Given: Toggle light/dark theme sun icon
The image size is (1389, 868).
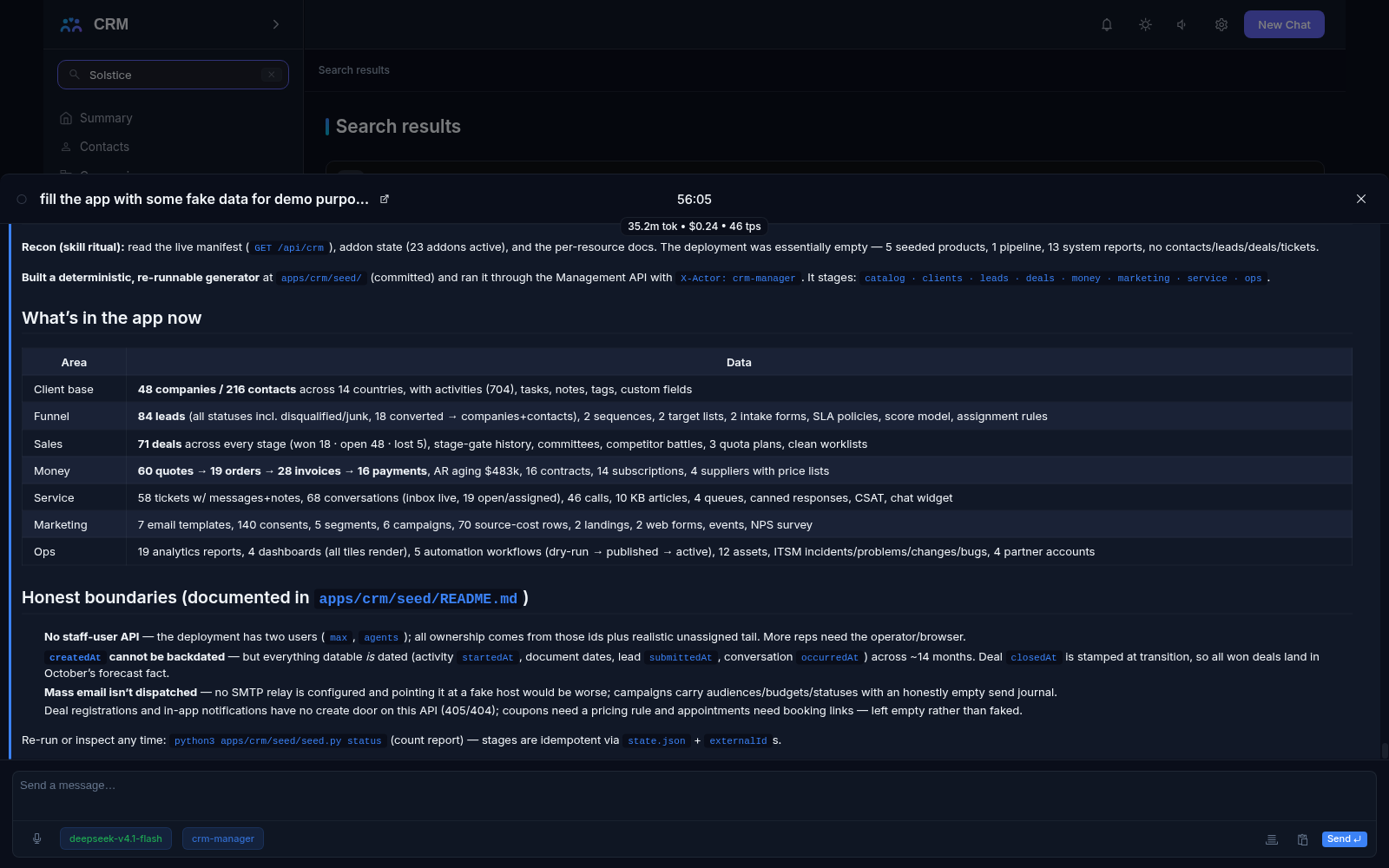Looking at the screenshot, I should [x=1145, y=24].
